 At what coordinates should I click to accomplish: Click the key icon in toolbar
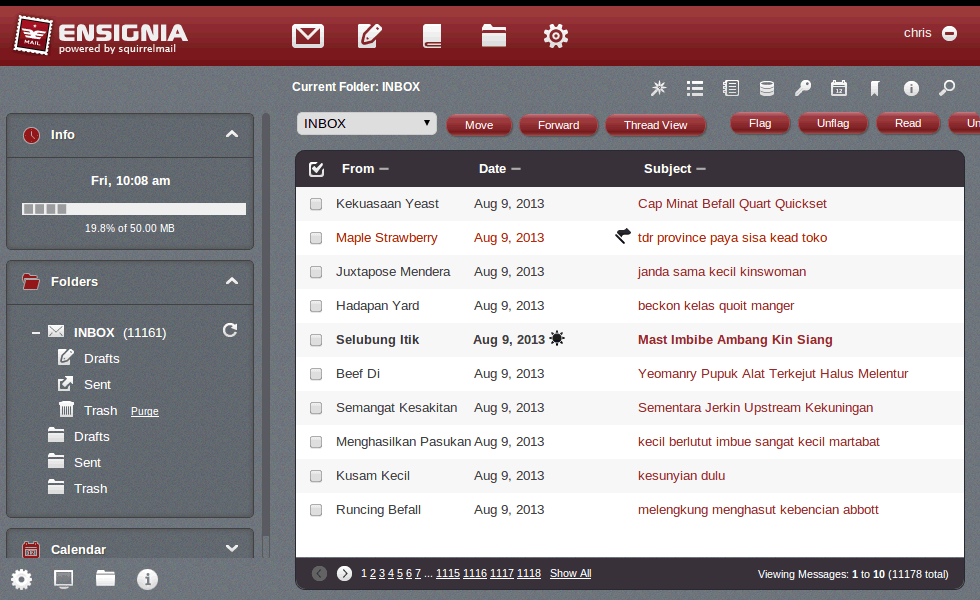tap(802, 88)
